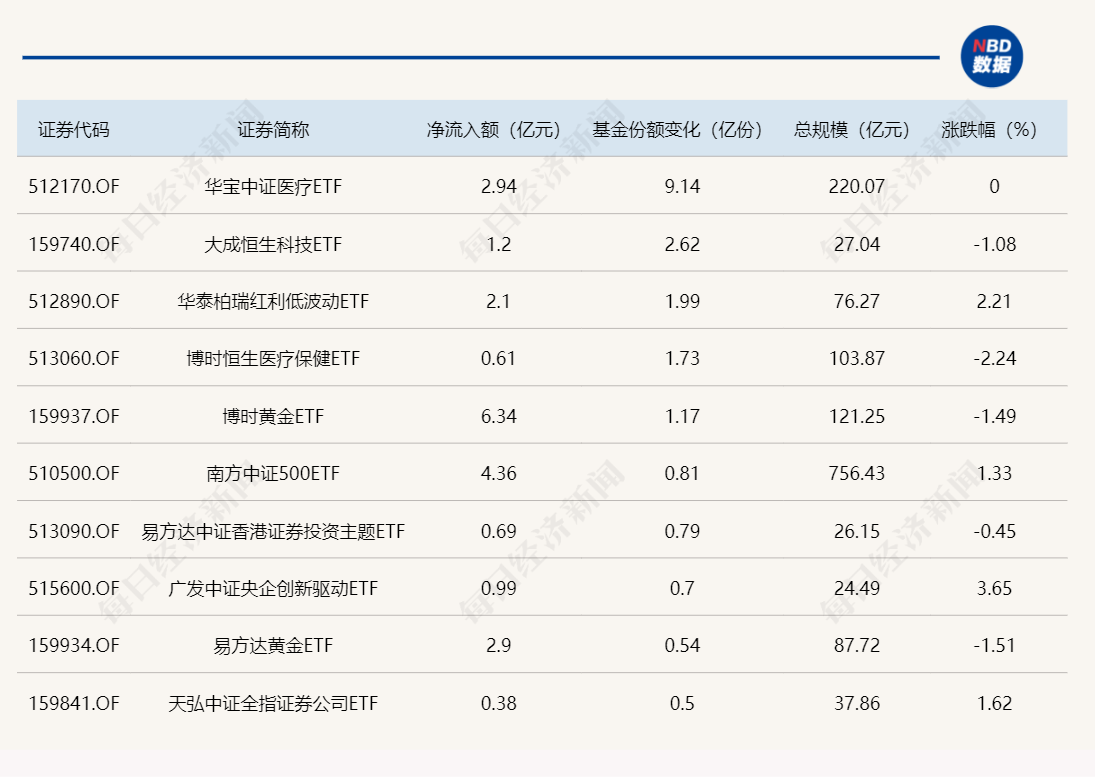Click total scale value 756.43

(x=857, y=474)
